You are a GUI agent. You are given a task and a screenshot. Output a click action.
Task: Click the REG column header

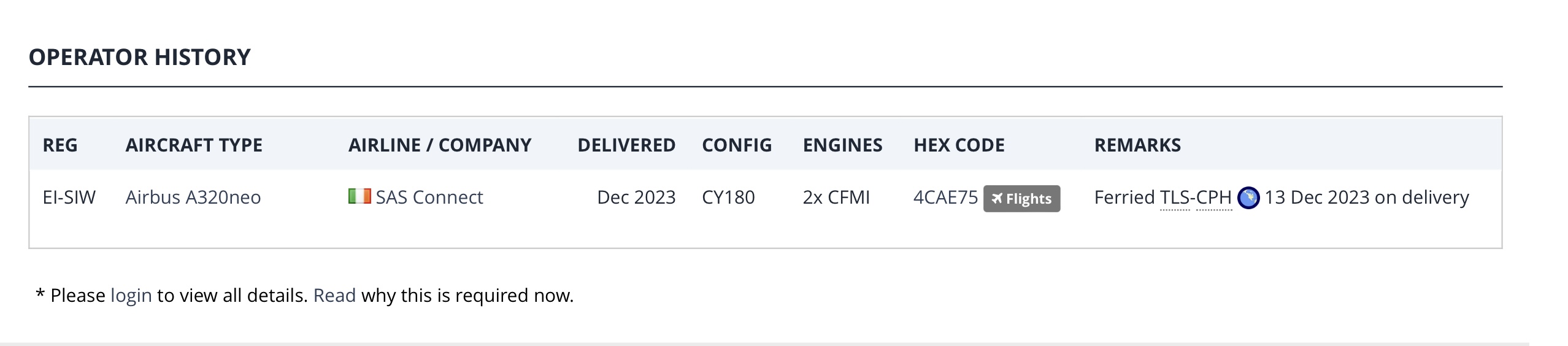60,145
